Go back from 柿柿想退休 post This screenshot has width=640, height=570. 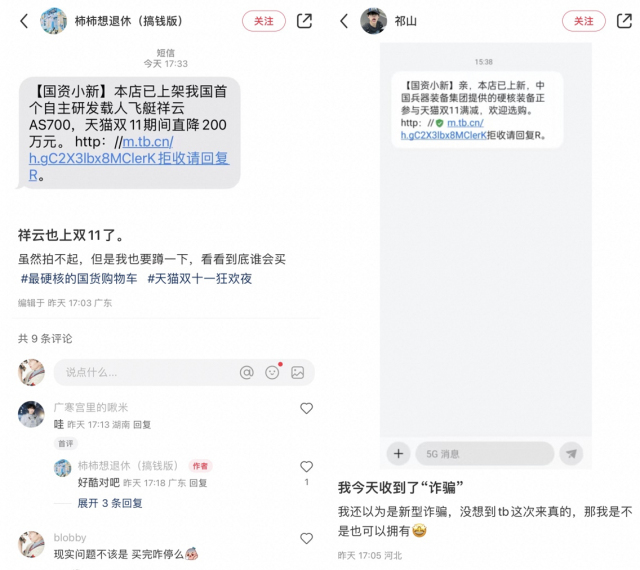pos(24,21)
